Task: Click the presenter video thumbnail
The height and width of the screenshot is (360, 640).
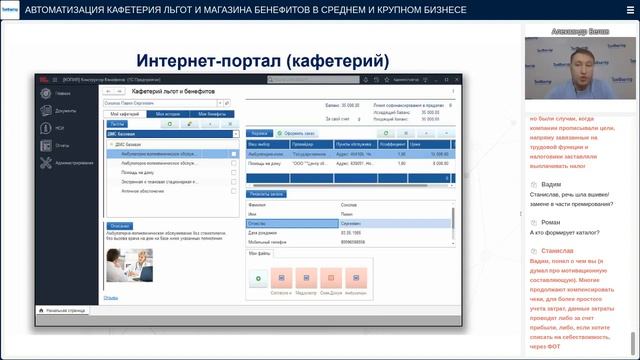Action: point(580,68)
